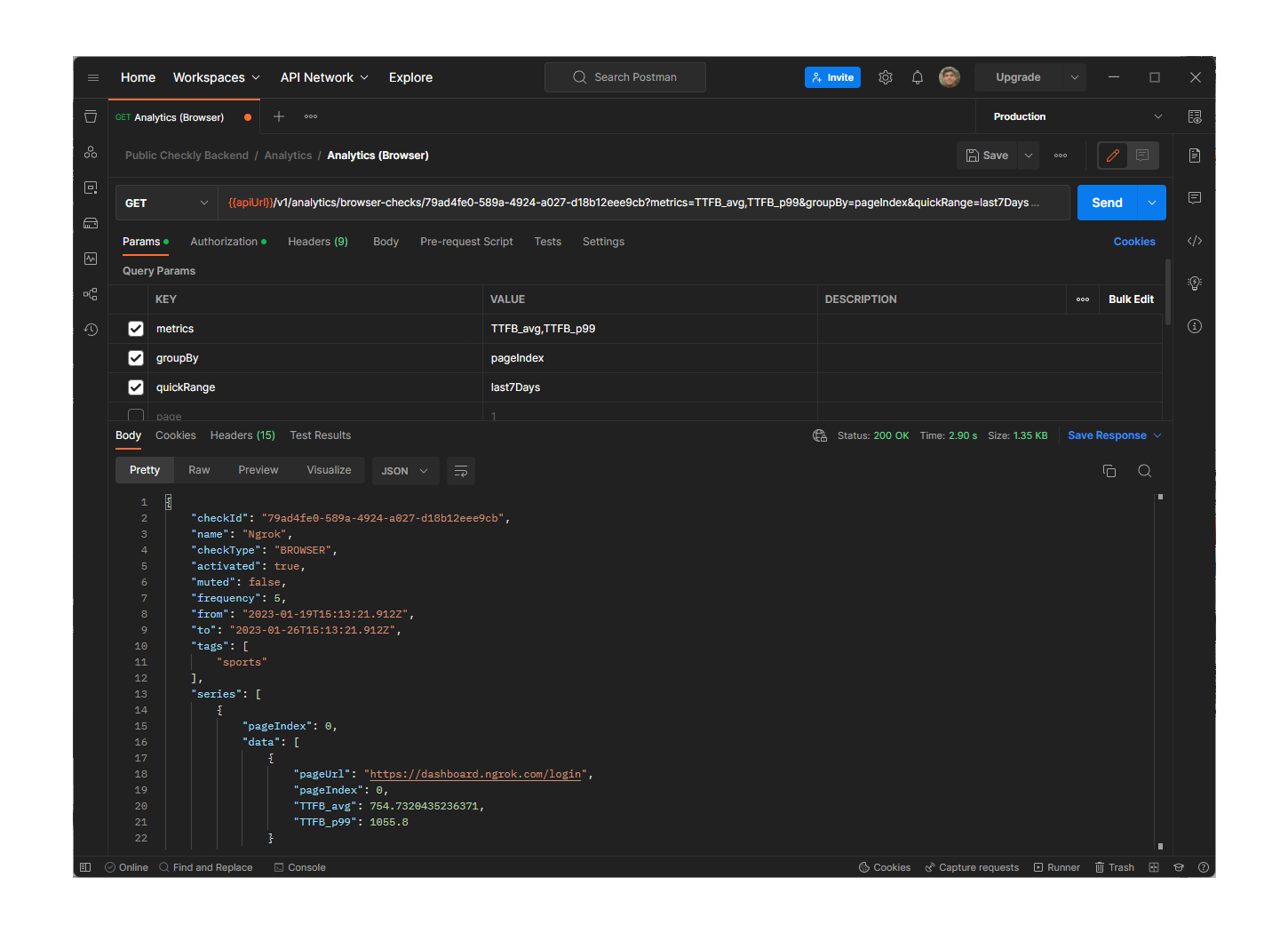This screenshot has height=933, width=1288.
Task: View generated code snippets via </> icon
Action: pos(1194,240)
